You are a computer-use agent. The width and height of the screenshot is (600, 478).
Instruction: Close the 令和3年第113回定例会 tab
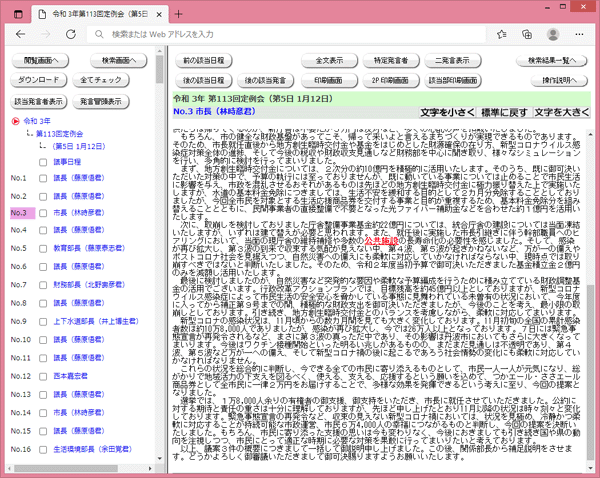159,15
